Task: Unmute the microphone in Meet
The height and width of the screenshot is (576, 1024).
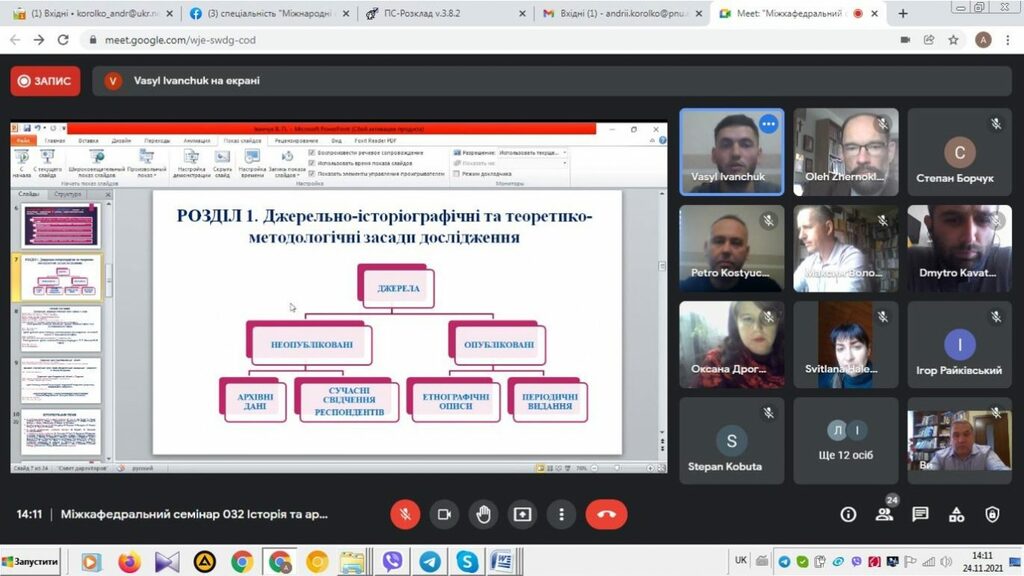Action: coord(405,514)
